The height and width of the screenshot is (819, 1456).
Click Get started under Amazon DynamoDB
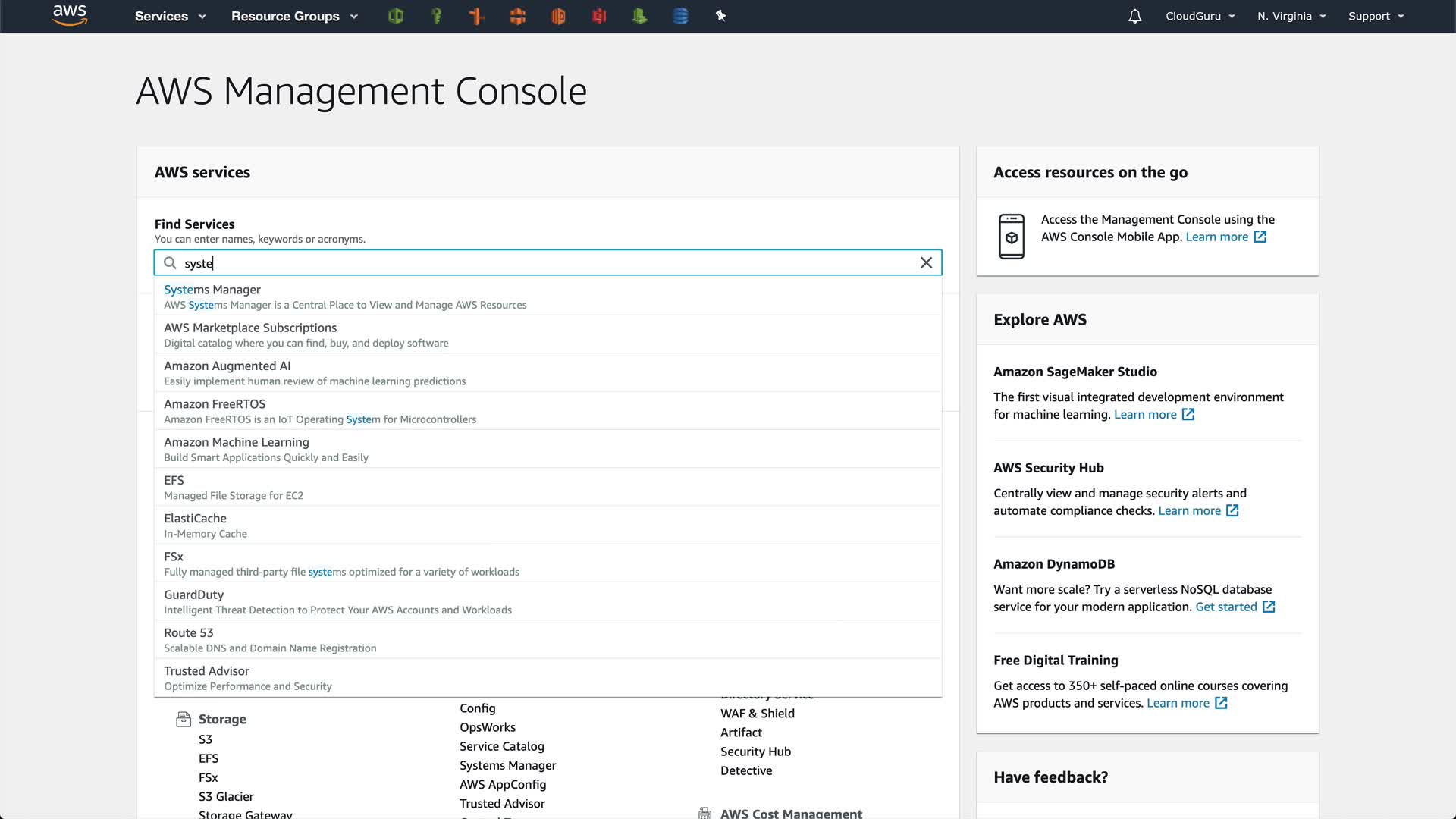[1226, 607]
